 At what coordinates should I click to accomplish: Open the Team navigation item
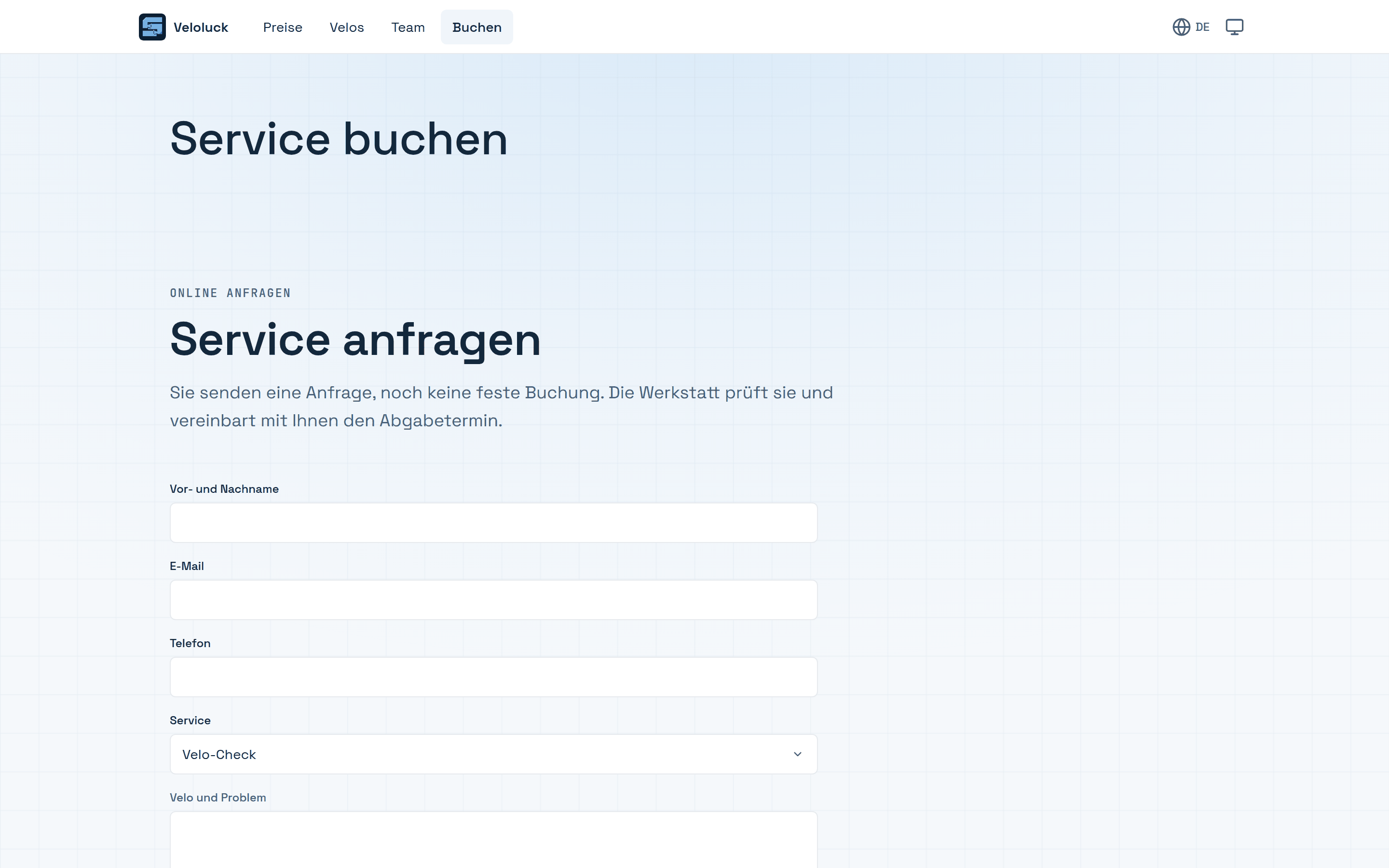coord(408,27)
